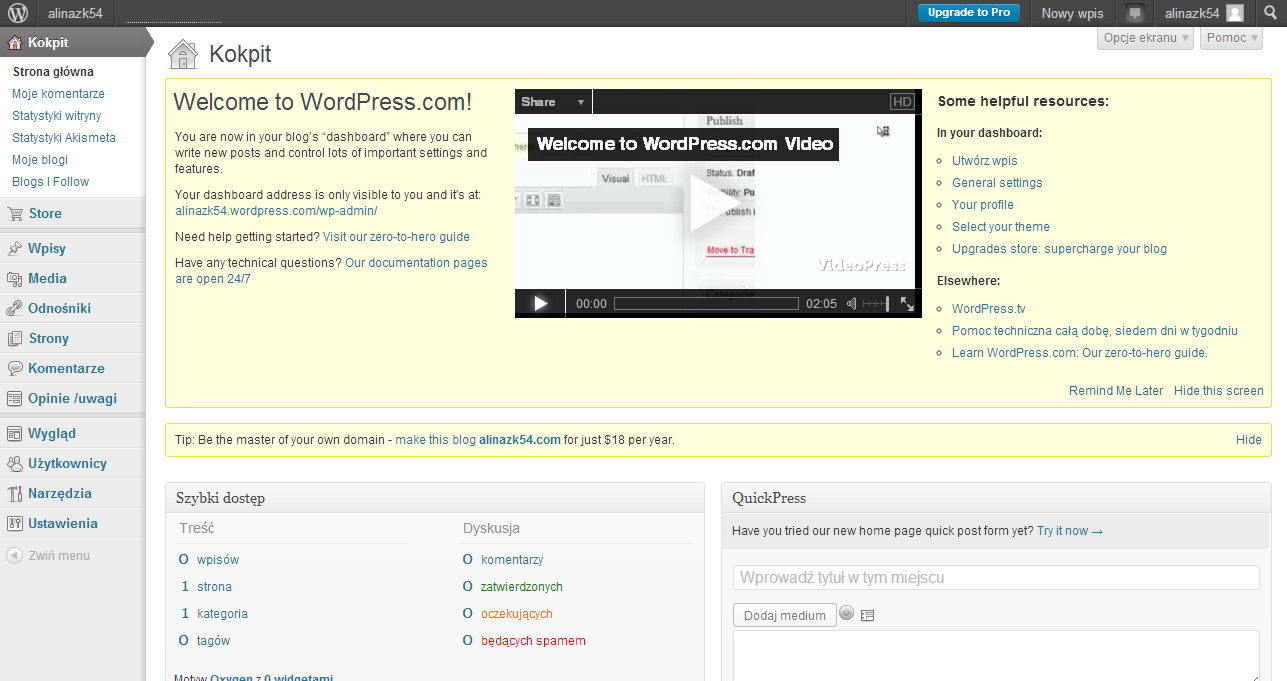
Task: Click the large play overlay on video
Action: pos(715,203)
